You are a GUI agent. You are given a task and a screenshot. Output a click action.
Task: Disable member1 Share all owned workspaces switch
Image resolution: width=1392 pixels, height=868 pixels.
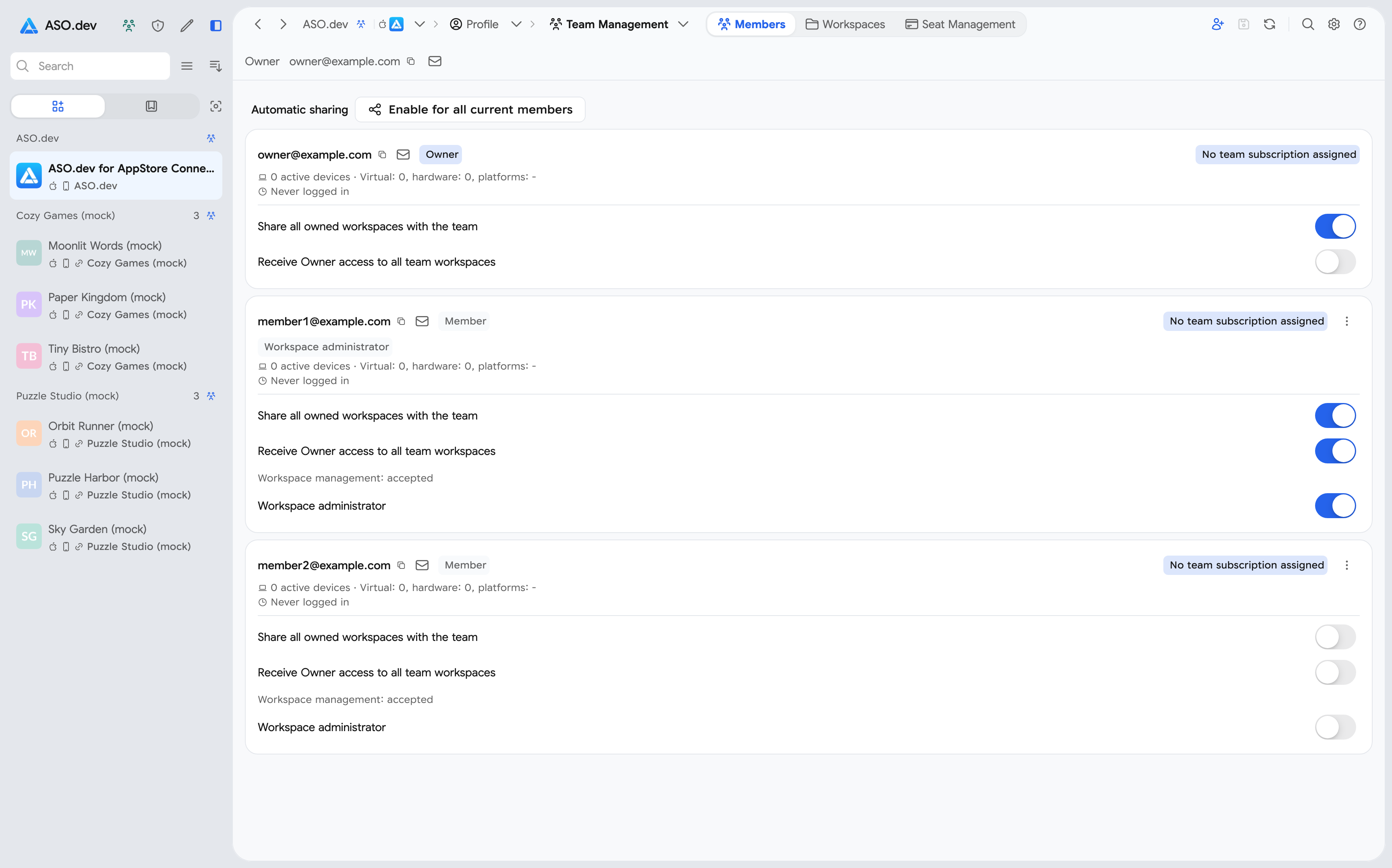coord(1335,415)
